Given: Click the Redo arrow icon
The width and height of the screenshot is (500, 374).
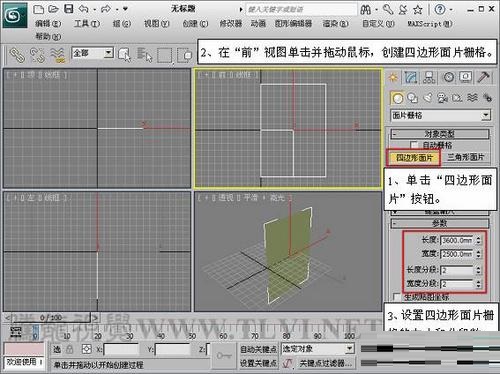Looking at the screenshot, I should 106,9.
